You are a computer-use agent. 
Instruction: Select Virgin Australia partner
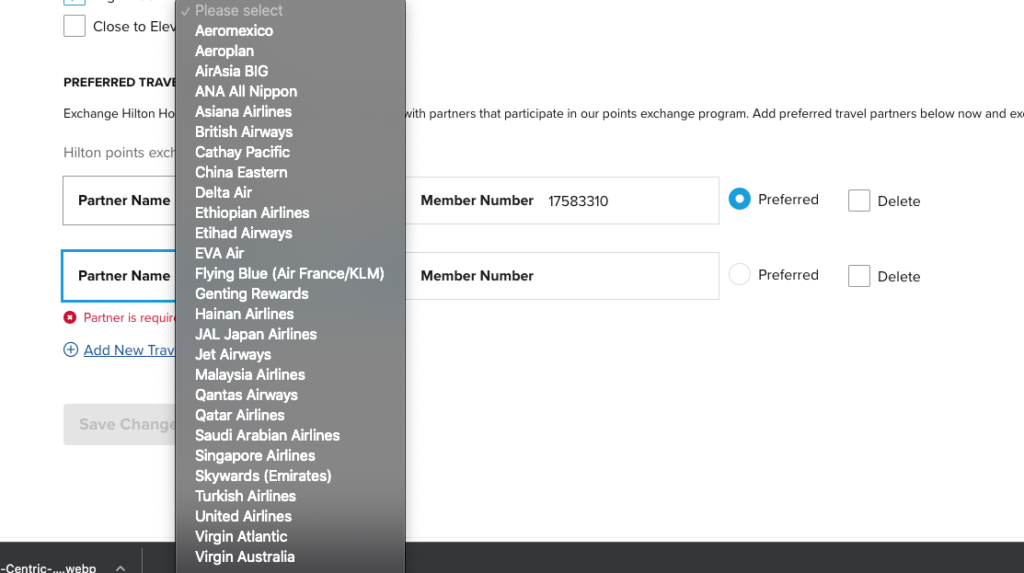(x=291, y=557)
